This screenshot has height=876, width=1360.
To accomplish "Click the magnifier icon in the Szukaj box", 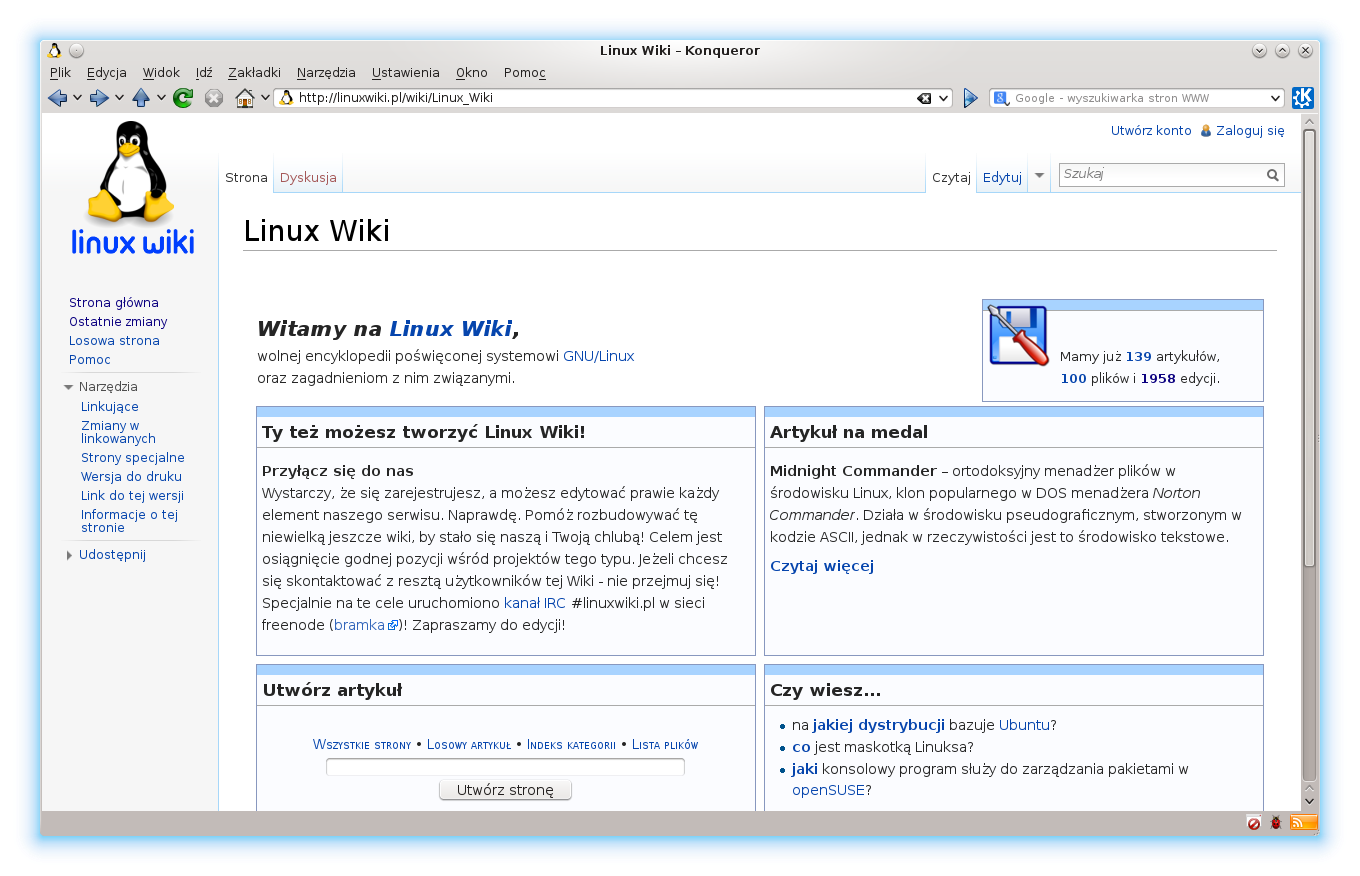I will click(1273, 175).
